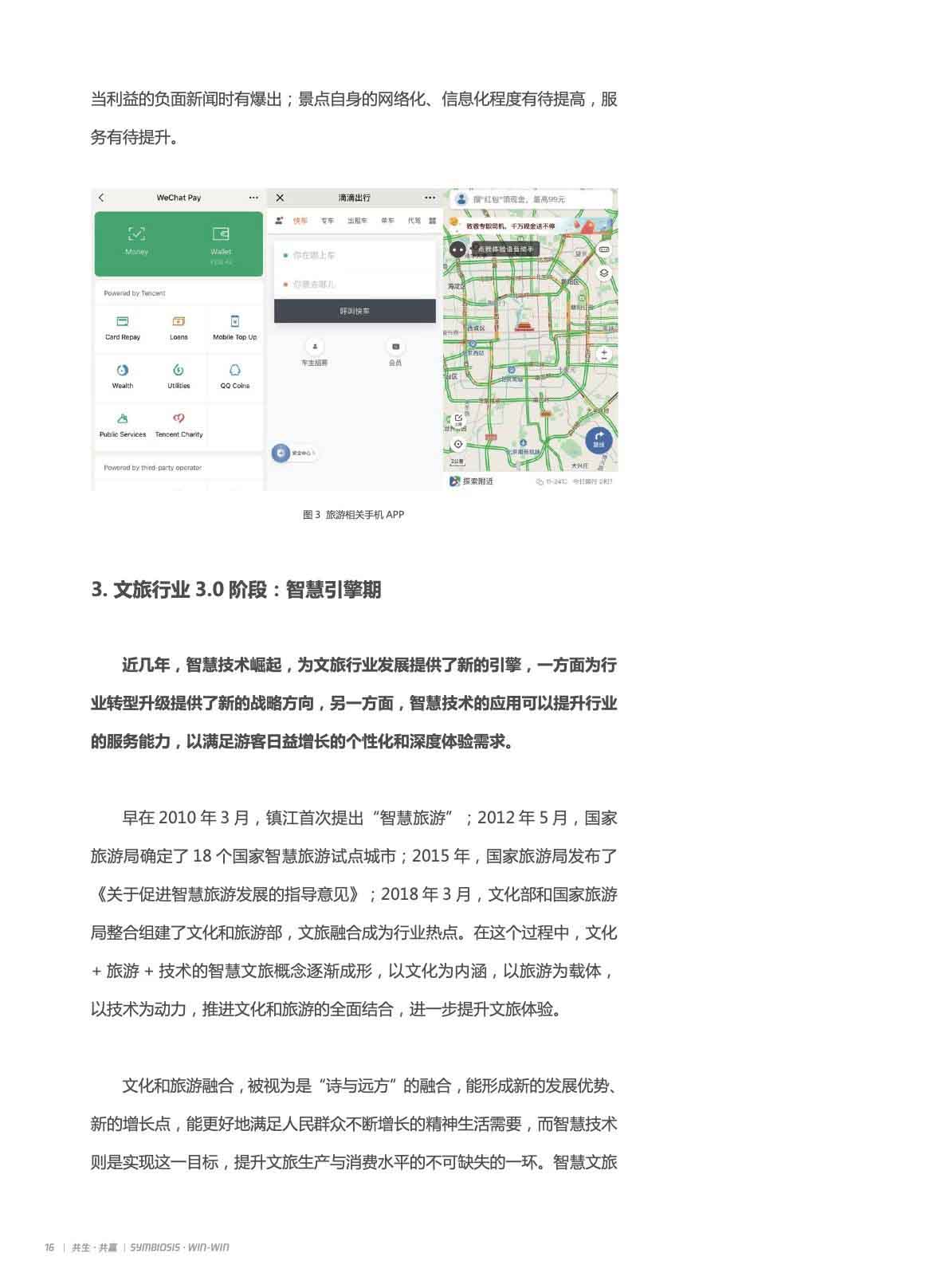Viewport: 950px width, 1288px height.
Task: Tap the Mobile Top Up icon
Action: 235,322
